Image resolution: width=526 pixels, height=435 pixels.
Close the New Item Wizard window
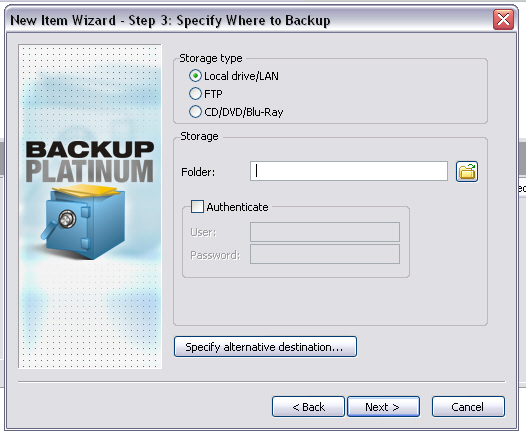pos(503,19)
